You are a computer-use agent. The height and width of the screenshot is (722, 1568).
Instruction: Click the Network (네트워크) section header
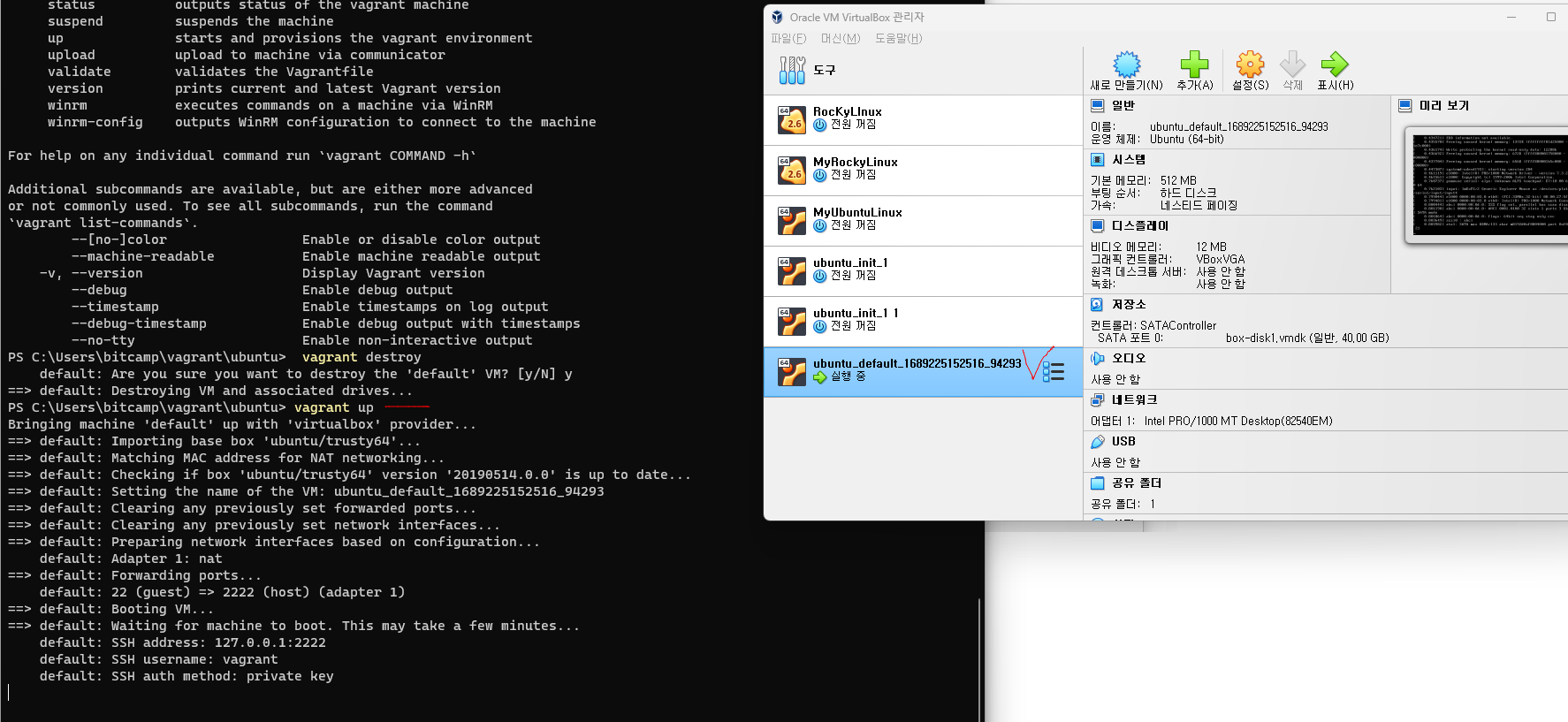coord(1135,400)
